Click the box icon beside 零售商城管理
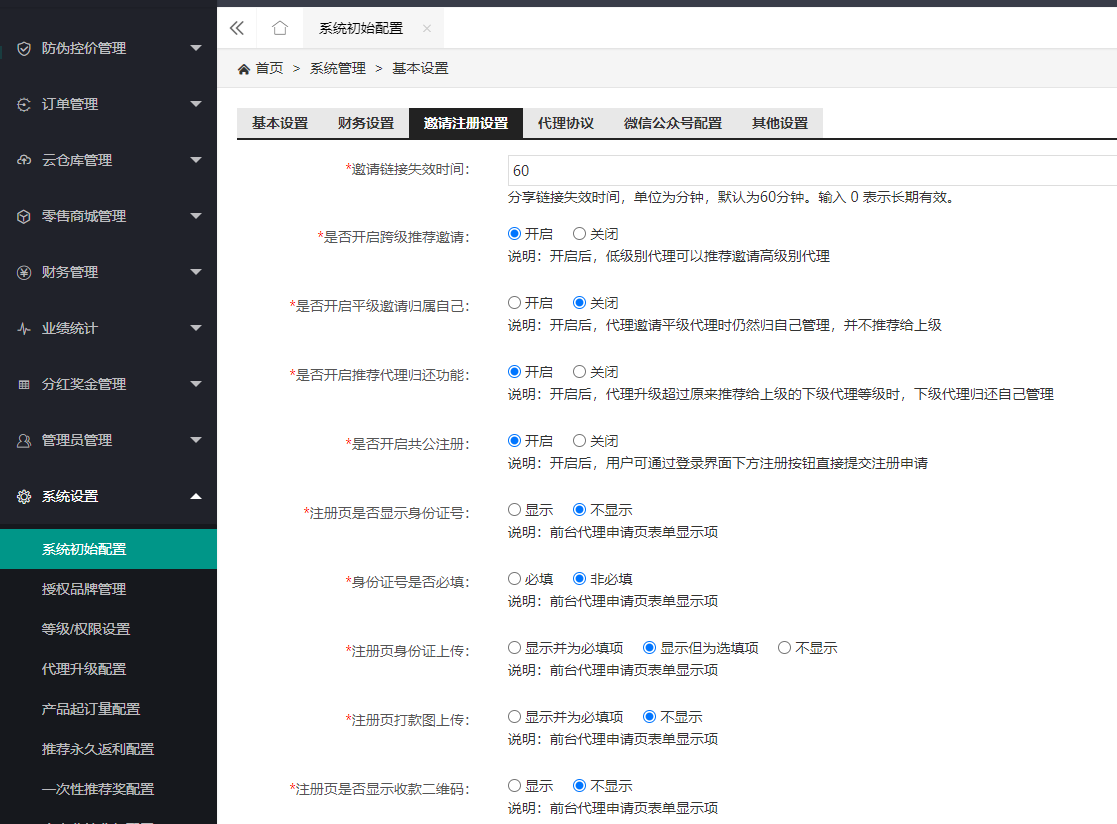Image resolution: width=1117 pixels, height=824 pixels. pyautogui.click(x=24, y=217)
